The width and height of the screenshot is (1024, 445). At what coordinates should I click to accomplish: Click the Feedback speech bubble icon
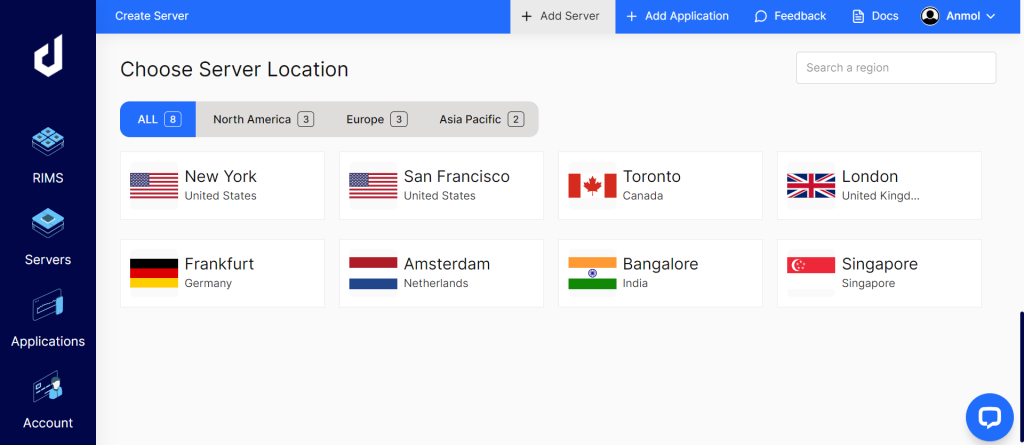(761, 16)
